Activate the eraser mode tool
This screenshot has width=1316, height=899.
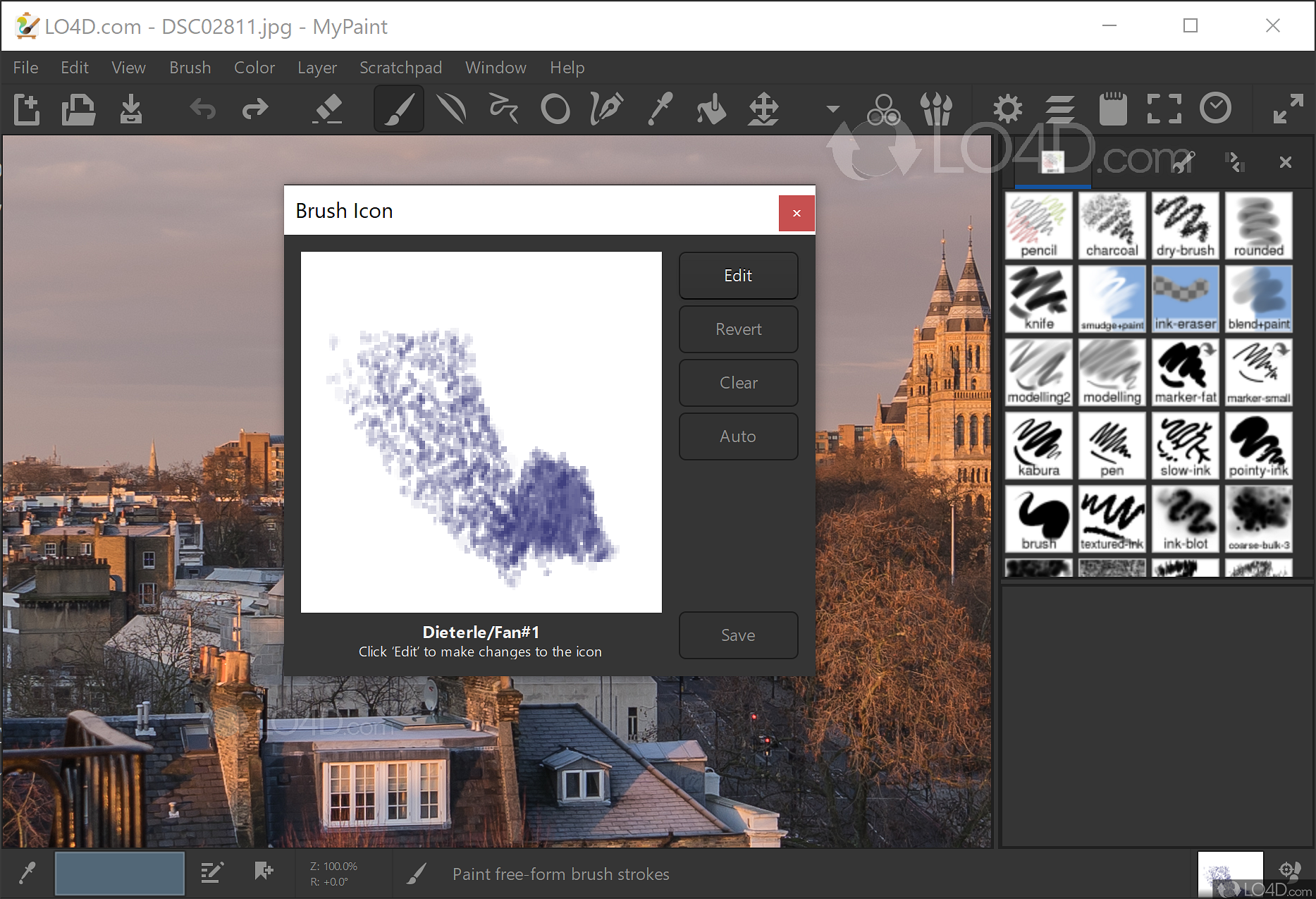[328, 109]
